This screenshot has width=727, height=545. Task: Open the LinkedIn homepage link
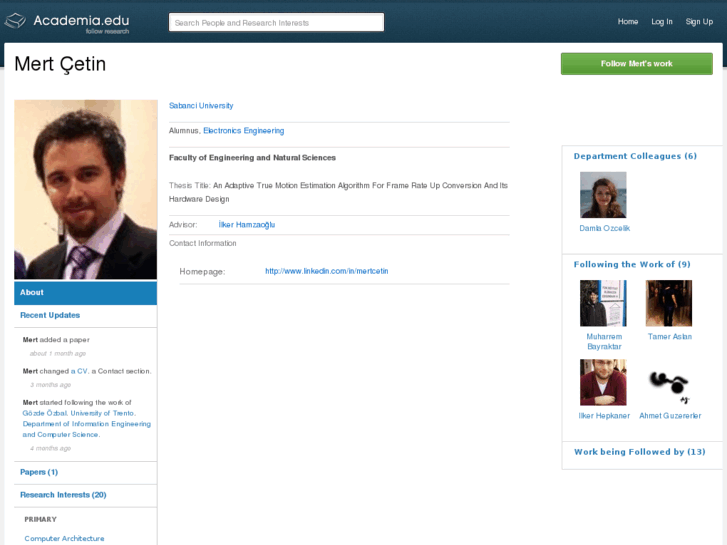pyautogui.click(x=327, y=271)
